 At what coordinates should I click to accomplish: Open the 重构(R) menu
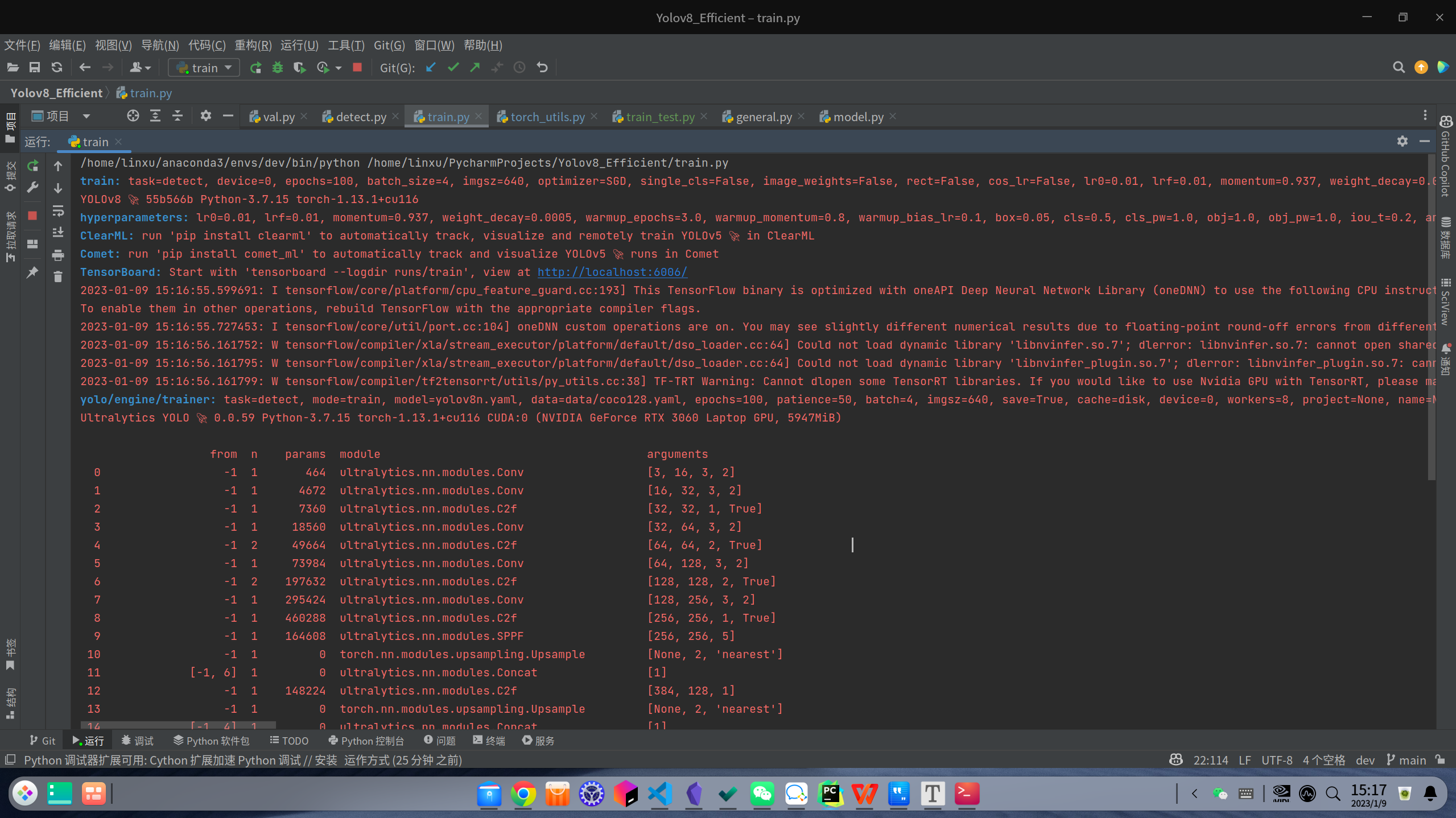tap(253, 45)
